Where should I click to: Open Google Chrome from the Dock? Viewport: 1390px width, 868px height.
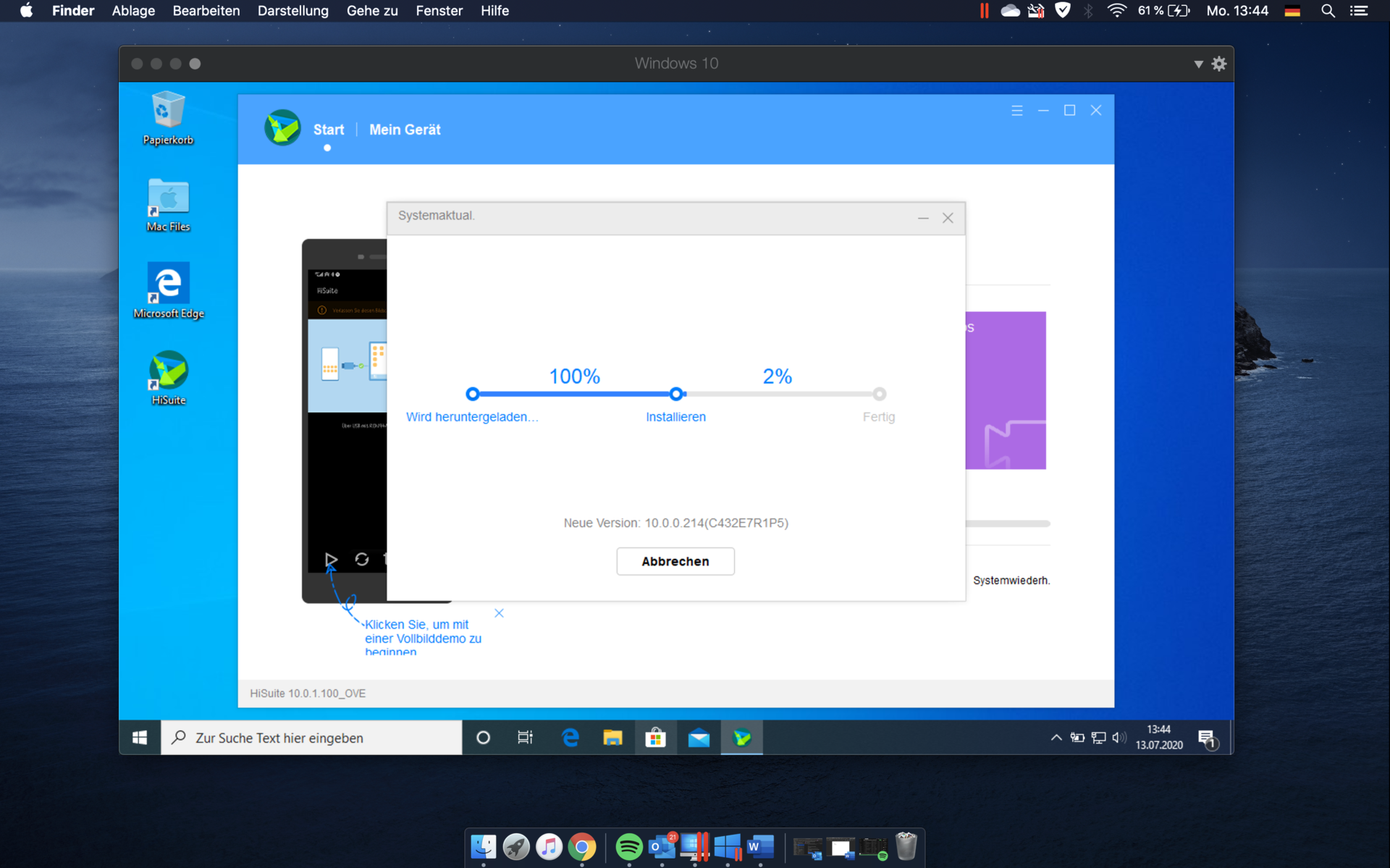582,846
